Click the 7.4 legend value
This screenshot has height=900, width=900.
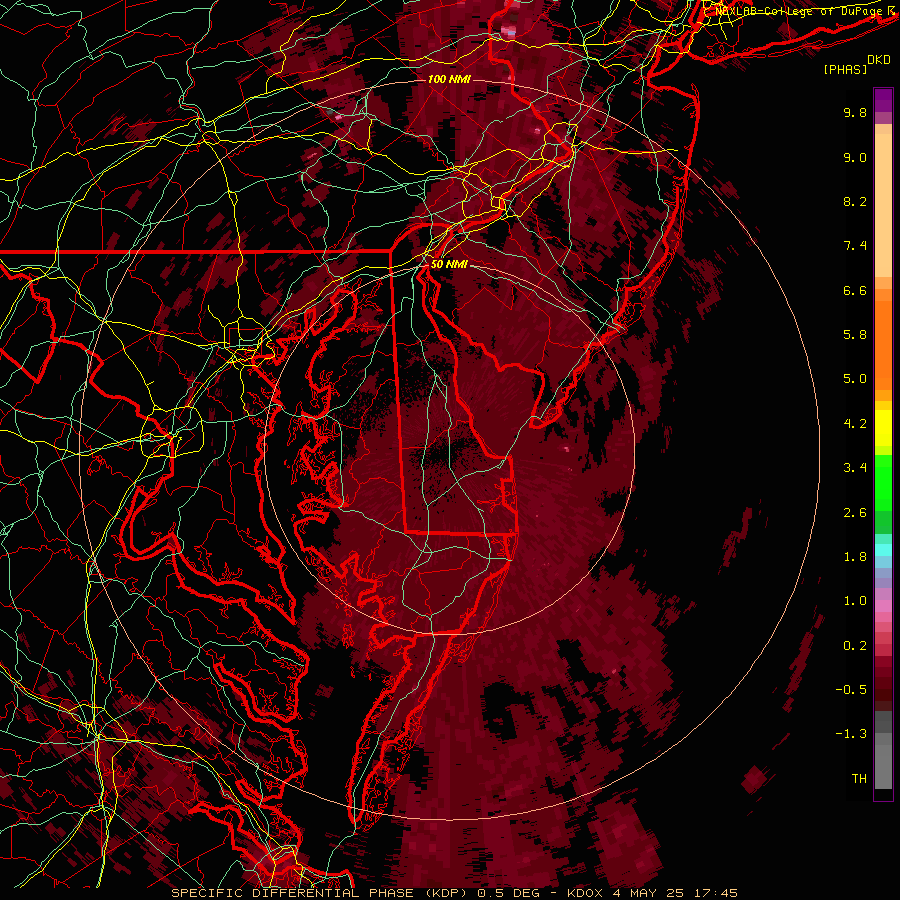pos(855,246)
